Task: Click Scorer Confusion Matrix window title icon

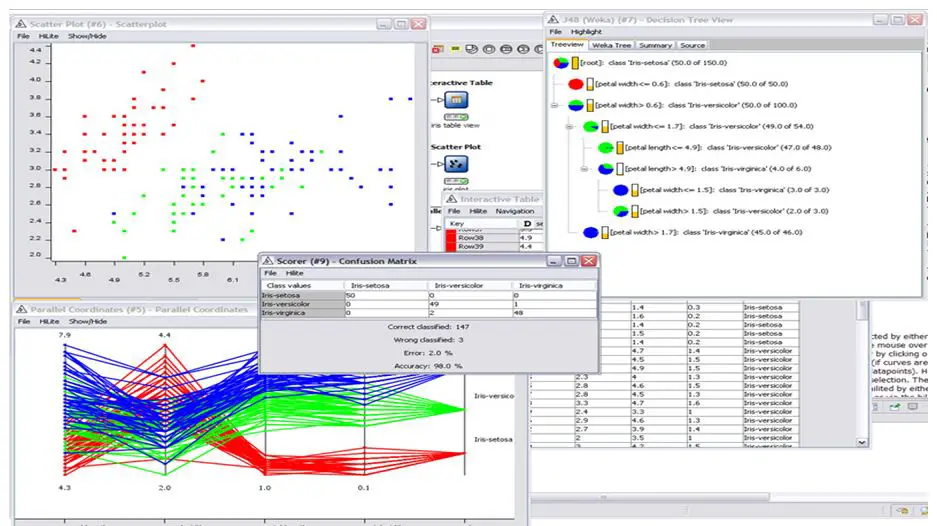Action: pos(268,261)
